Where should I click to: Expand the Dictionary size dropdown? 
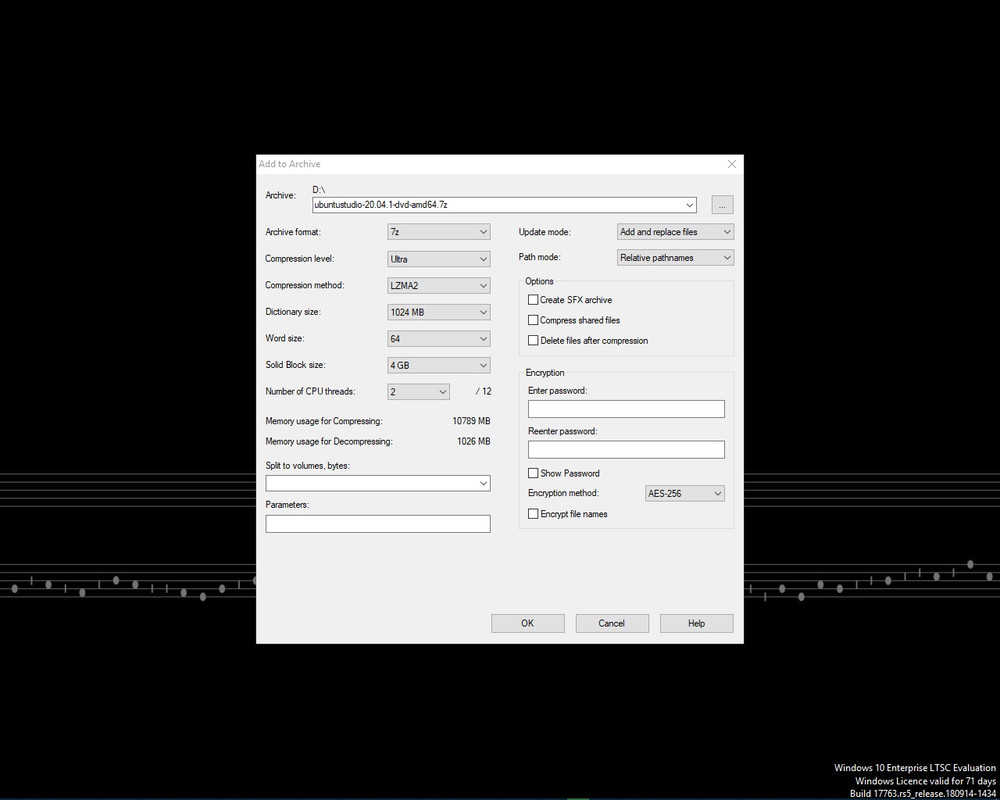[x=439, y=312]
